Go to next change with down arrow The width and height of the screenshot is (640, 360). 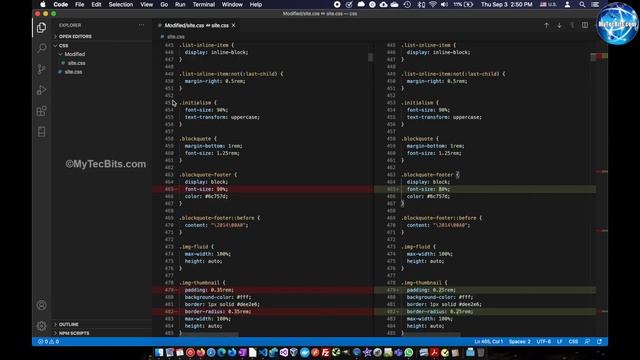[x=559, y=25]
